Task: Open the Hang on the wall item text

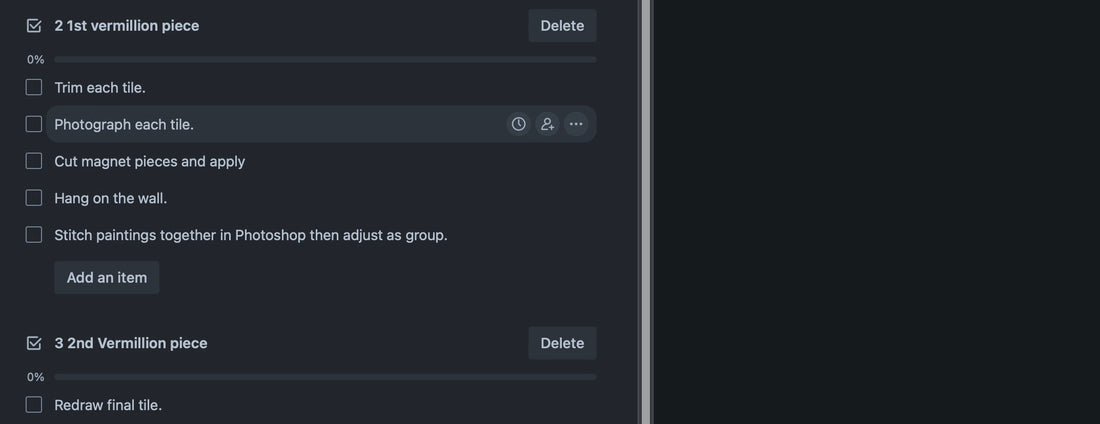Action: pyautogui.click(x=111, y=199)
